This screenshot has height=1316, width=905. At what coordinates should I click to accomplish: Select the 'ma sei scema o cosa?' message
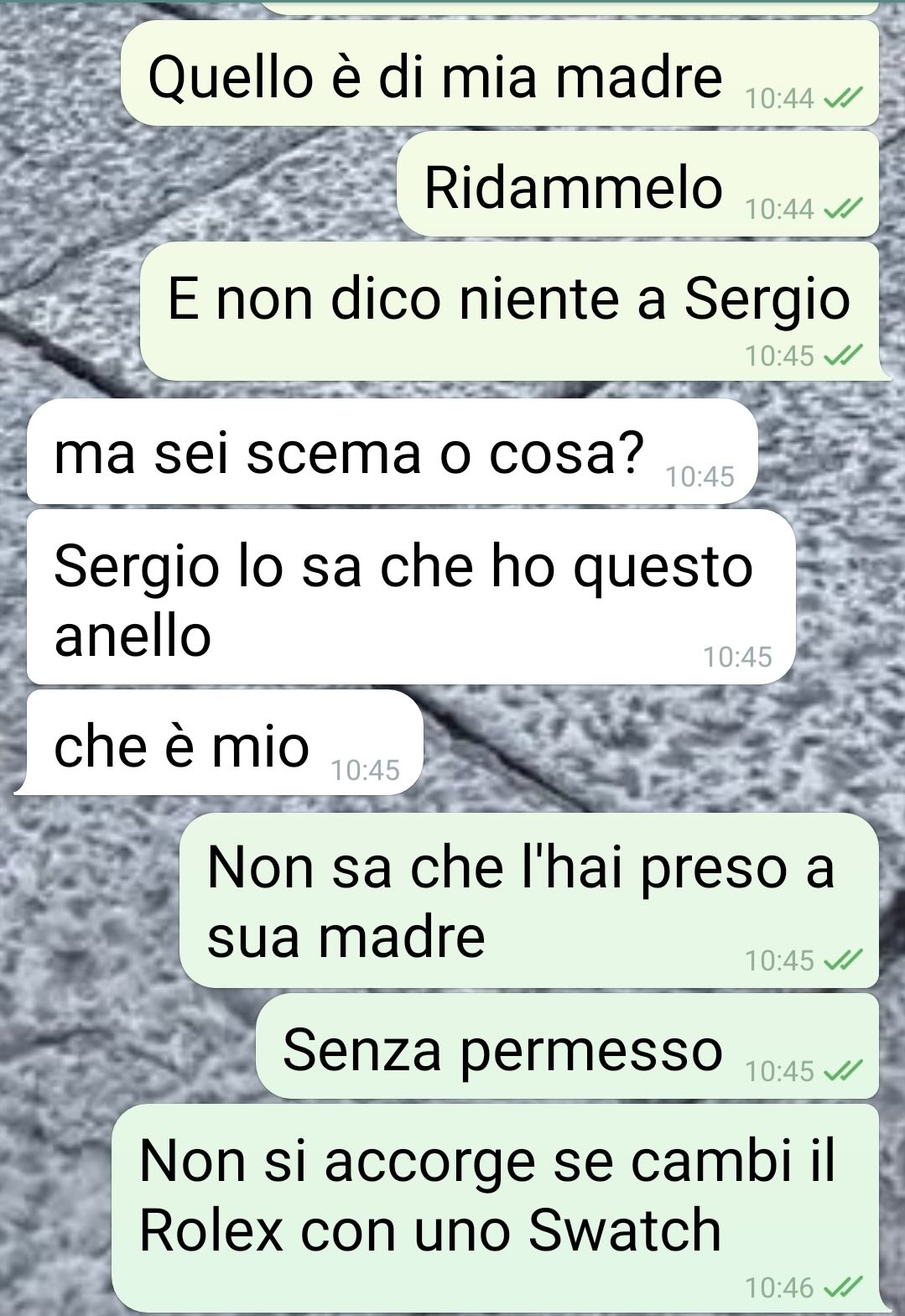click(x=393, y=451)
